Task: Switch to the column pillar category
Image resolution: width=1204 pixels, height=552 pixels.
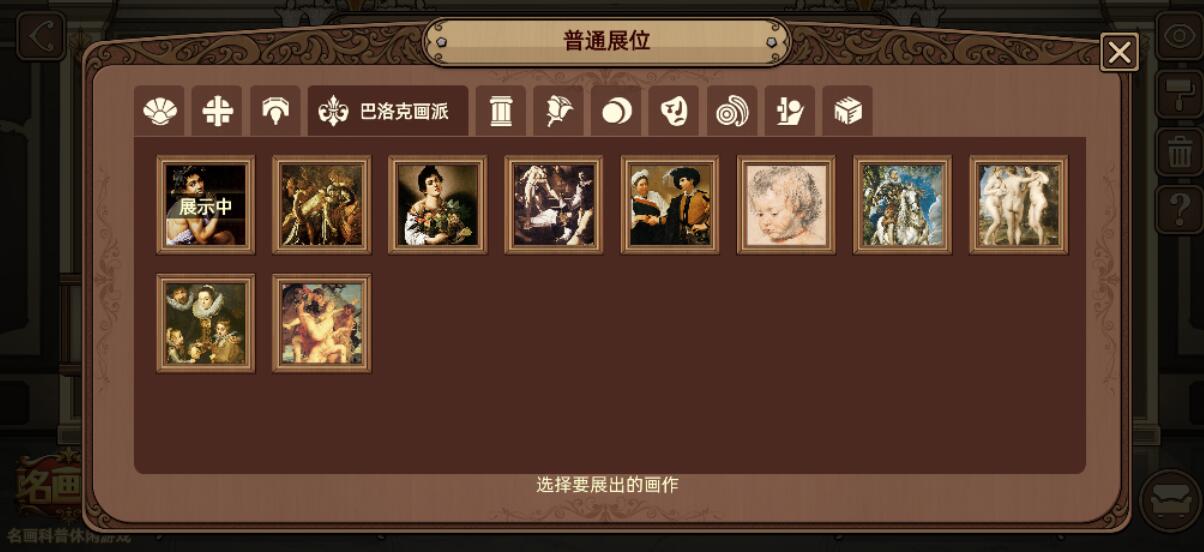Action: click(501, 112)
